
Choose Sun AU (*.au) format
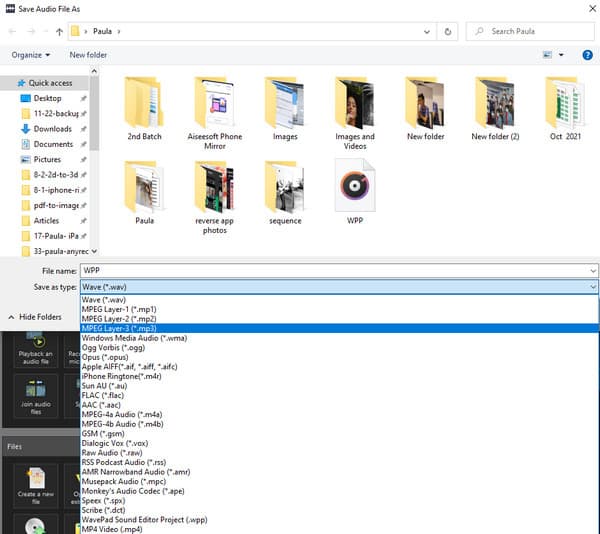(339, 386)
